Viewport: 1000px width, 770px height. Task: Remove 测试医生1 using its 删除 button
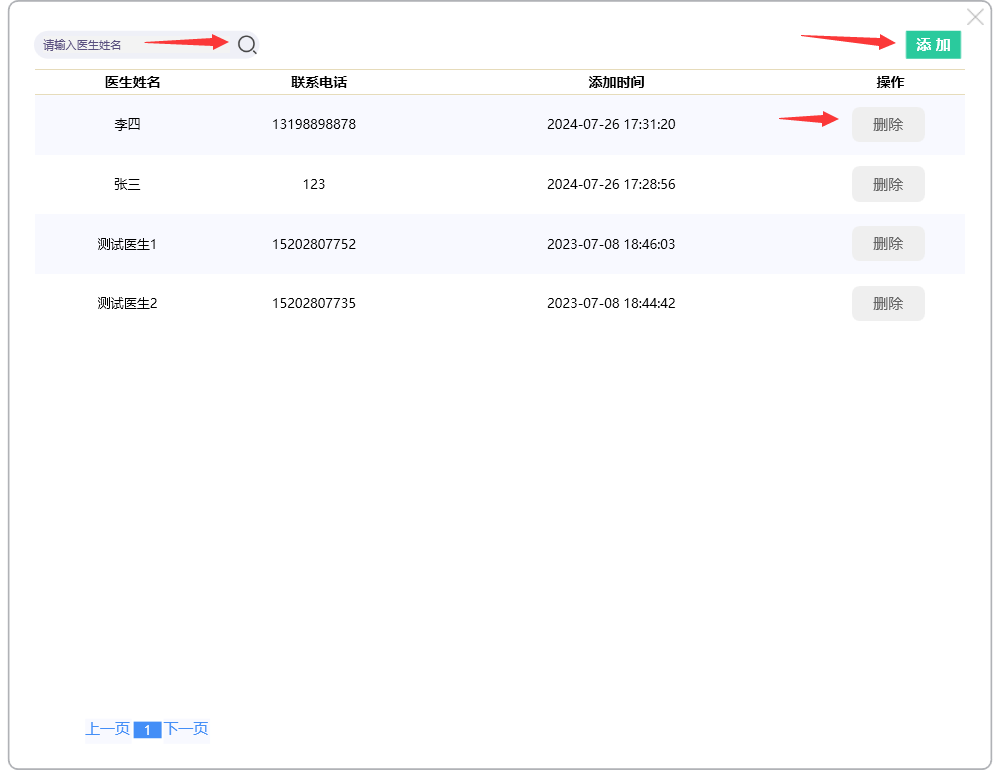pos(888,244)
